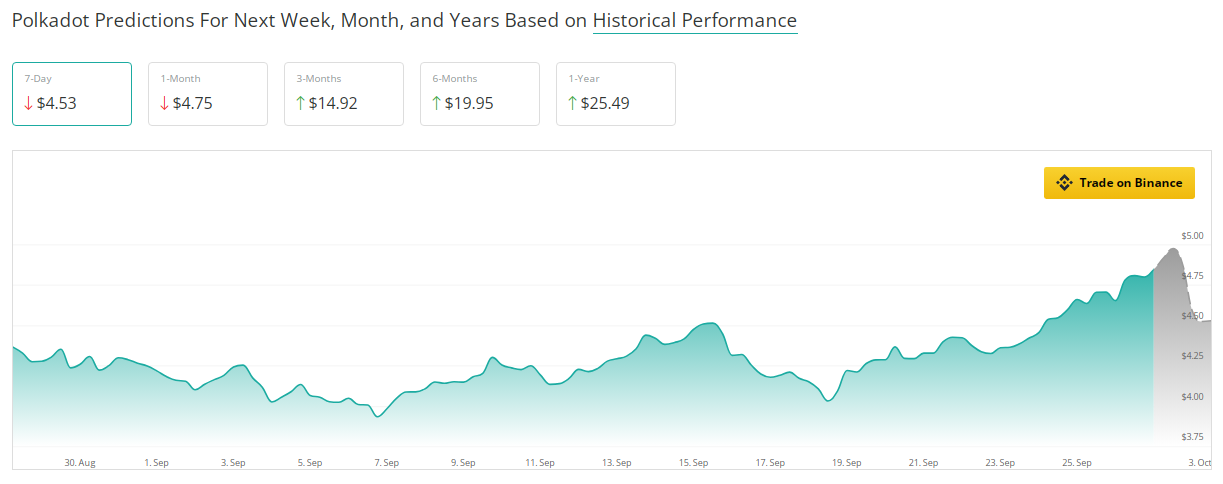This screenshot has width=1223, height=484.
Task: Click the green up arrow in the 1-Year card
Action: tap(572, 103)
